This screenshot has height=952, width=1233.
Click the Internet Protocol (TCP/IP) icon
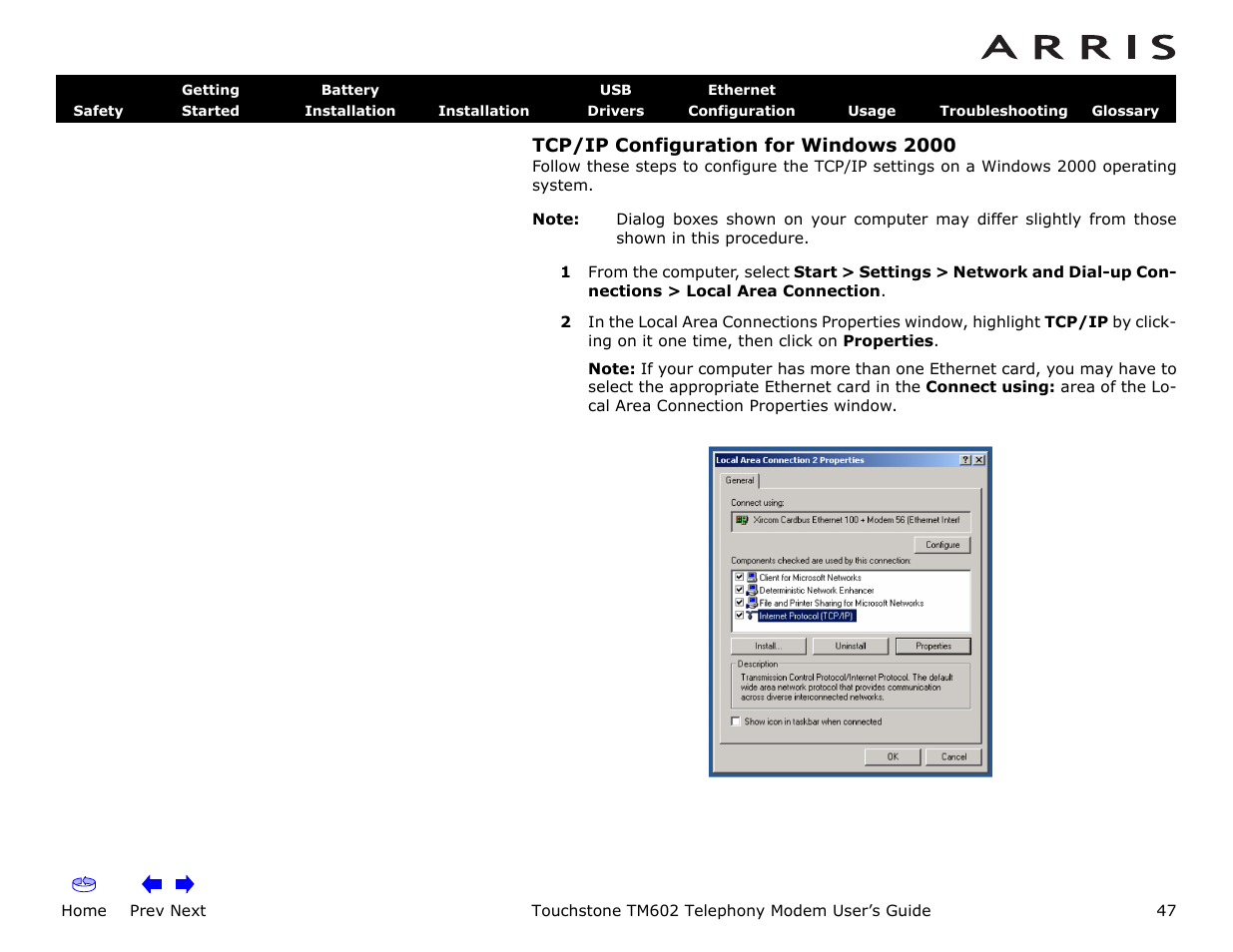(752, 616)
